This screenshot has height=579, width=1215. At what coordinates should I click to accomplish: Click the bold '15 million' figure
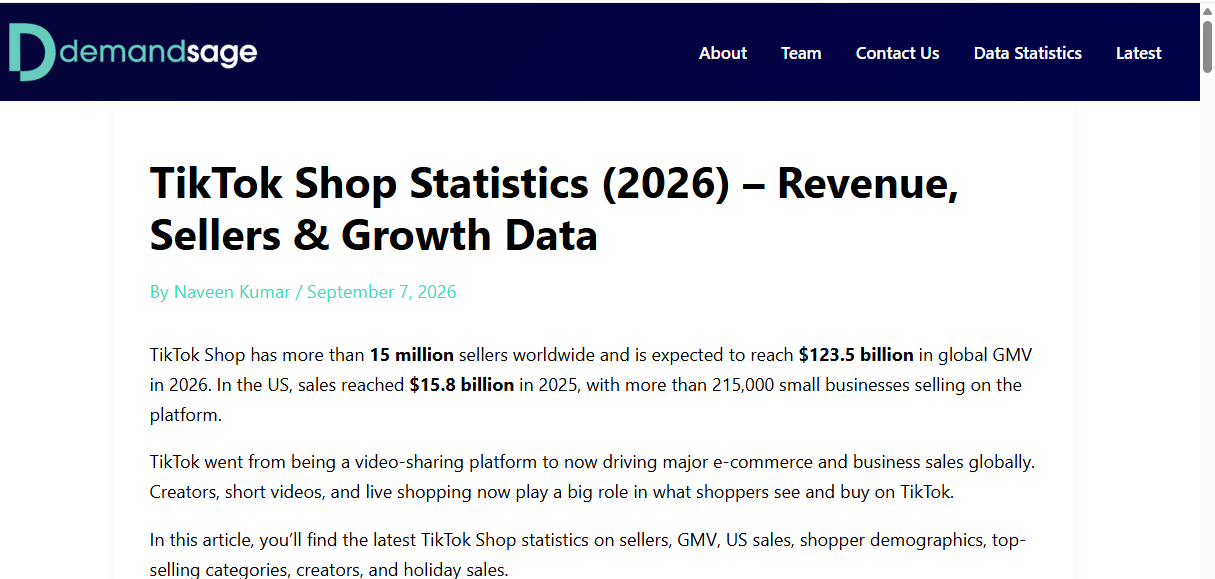(412, 355)
